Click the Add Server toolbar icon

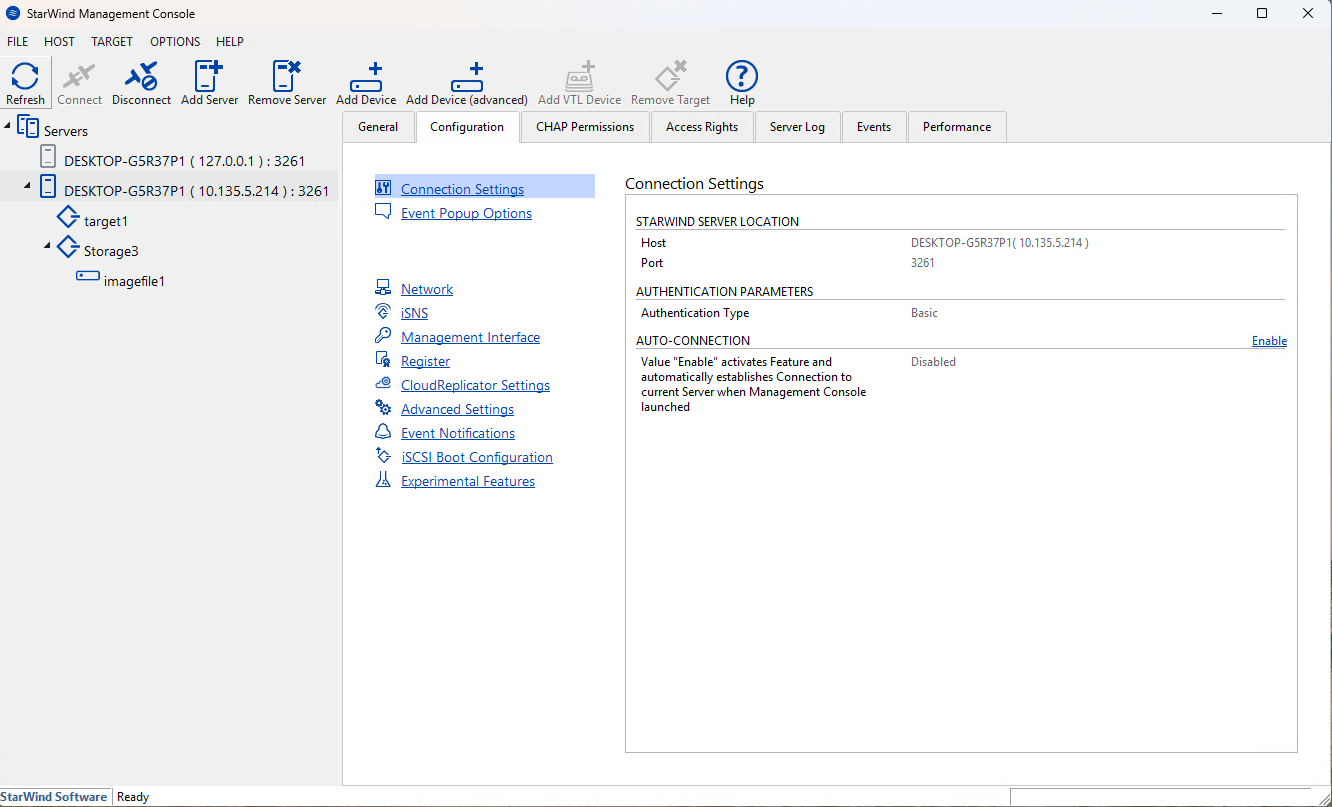(209, 76)
